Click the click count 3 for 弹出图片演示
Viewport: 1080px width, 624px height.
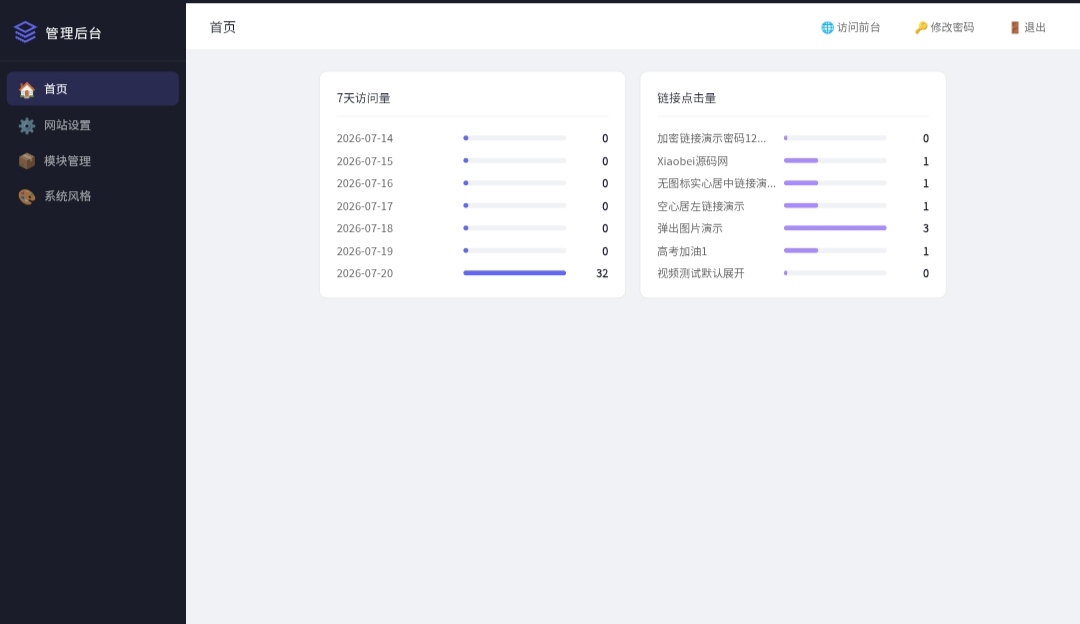tap(926, 228)
